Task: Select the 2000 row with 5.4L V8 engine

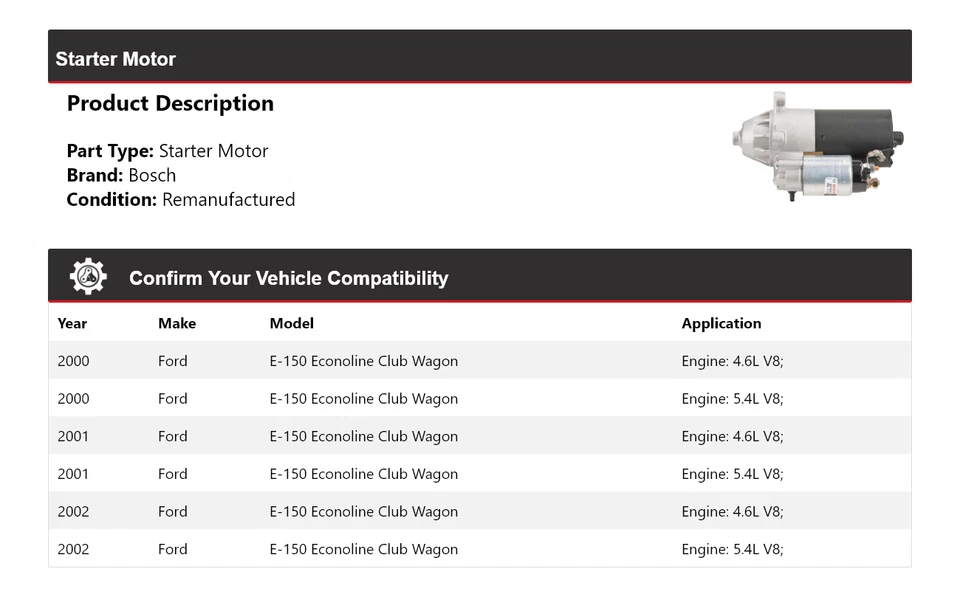Action: [x=479, y=399]
